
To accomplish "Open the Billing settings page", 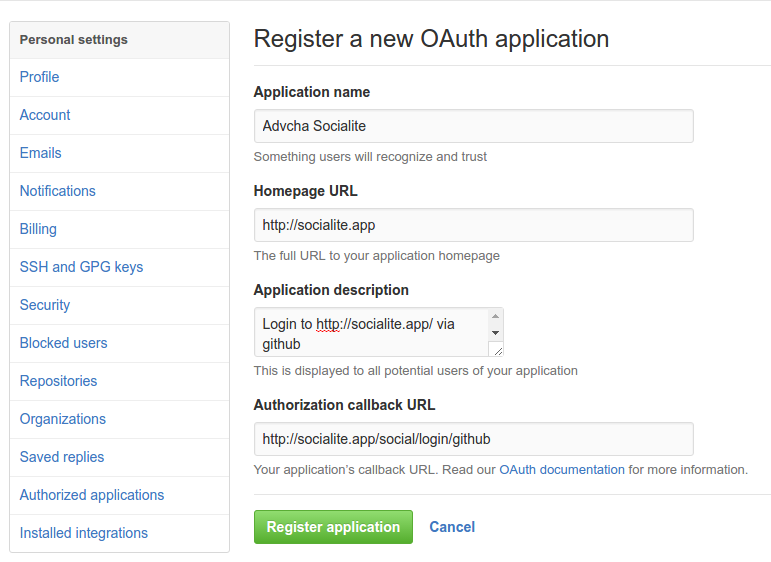I will click(38, 229).
